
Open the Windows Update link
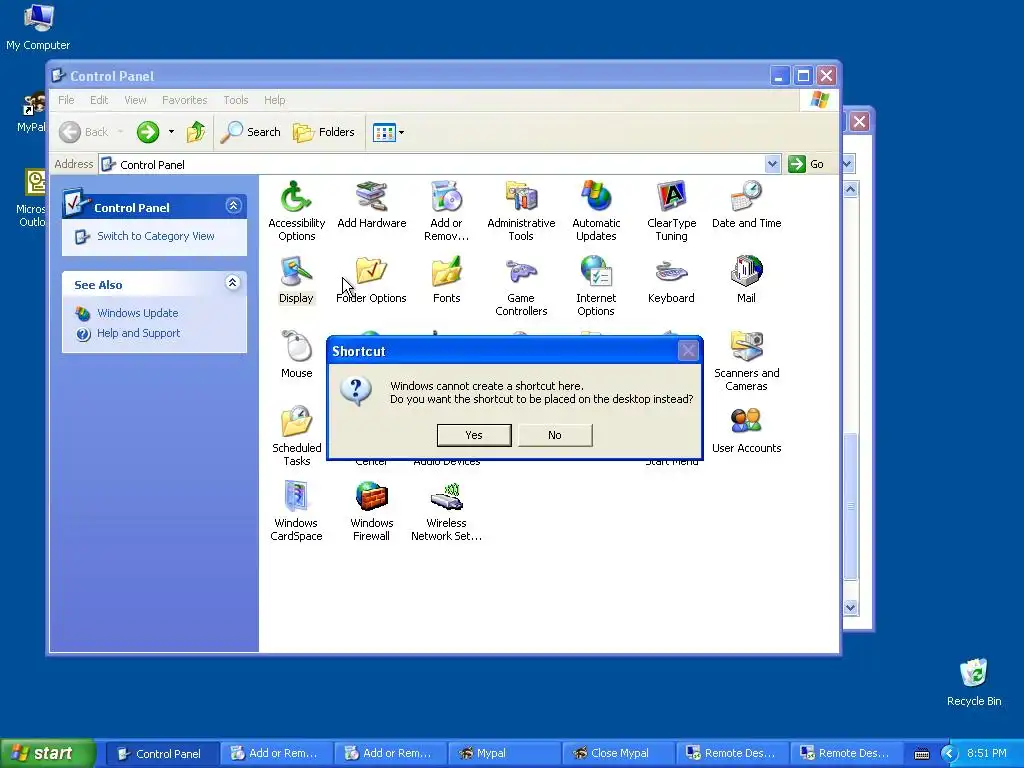[x=137, y=313]
